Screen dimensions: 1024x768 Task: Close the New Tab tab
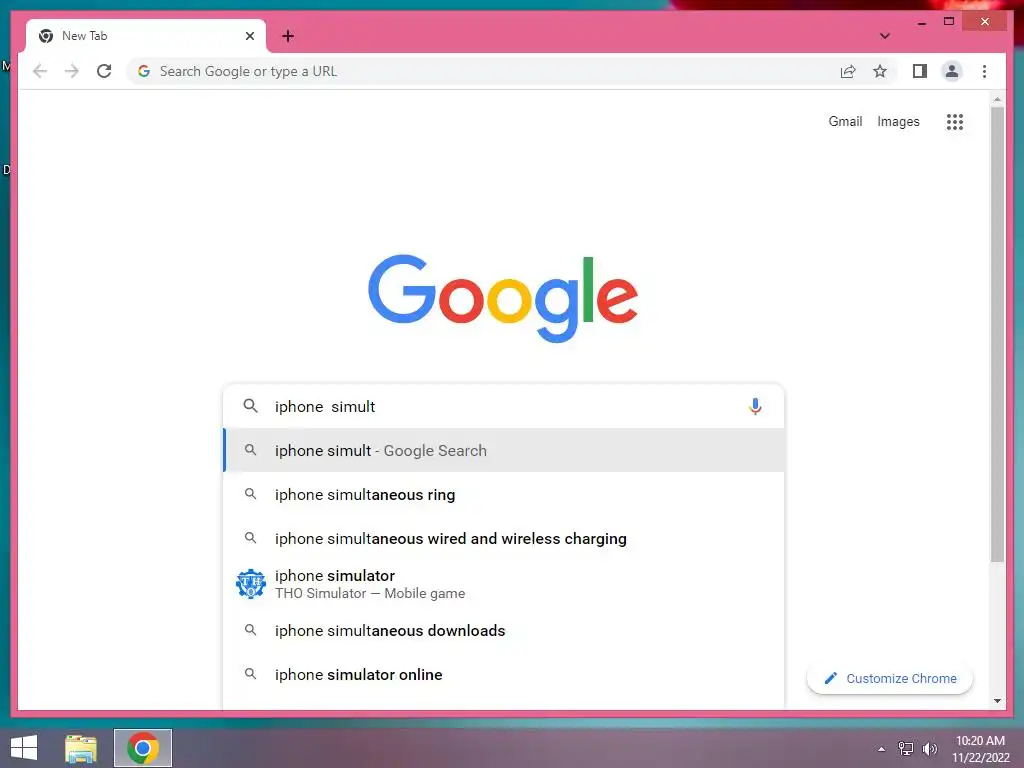pyautogui.click(x=249, y=36)
